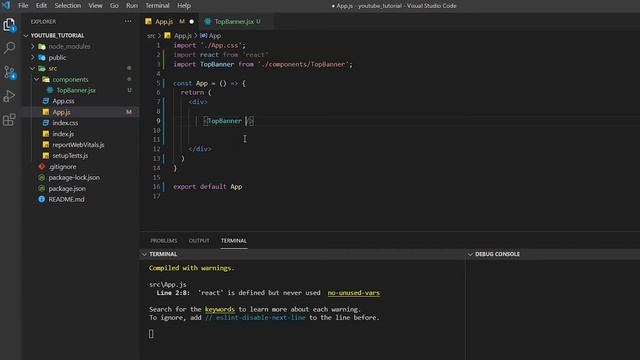
Task: Click the public folder icon
Action: pos(42,58)
